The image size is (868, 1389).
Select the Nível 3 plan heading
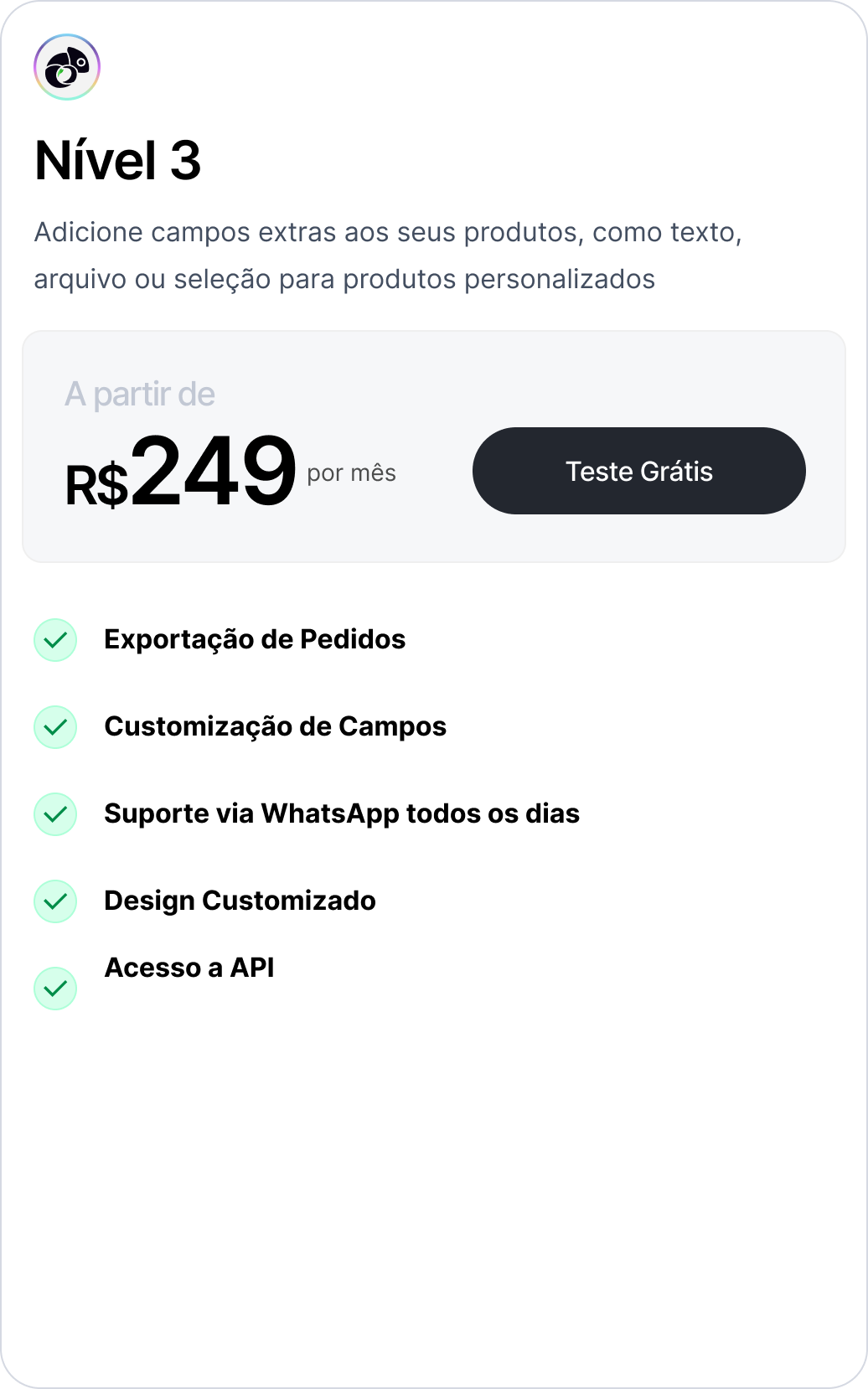pyautogui.click(x=118, y=160)
